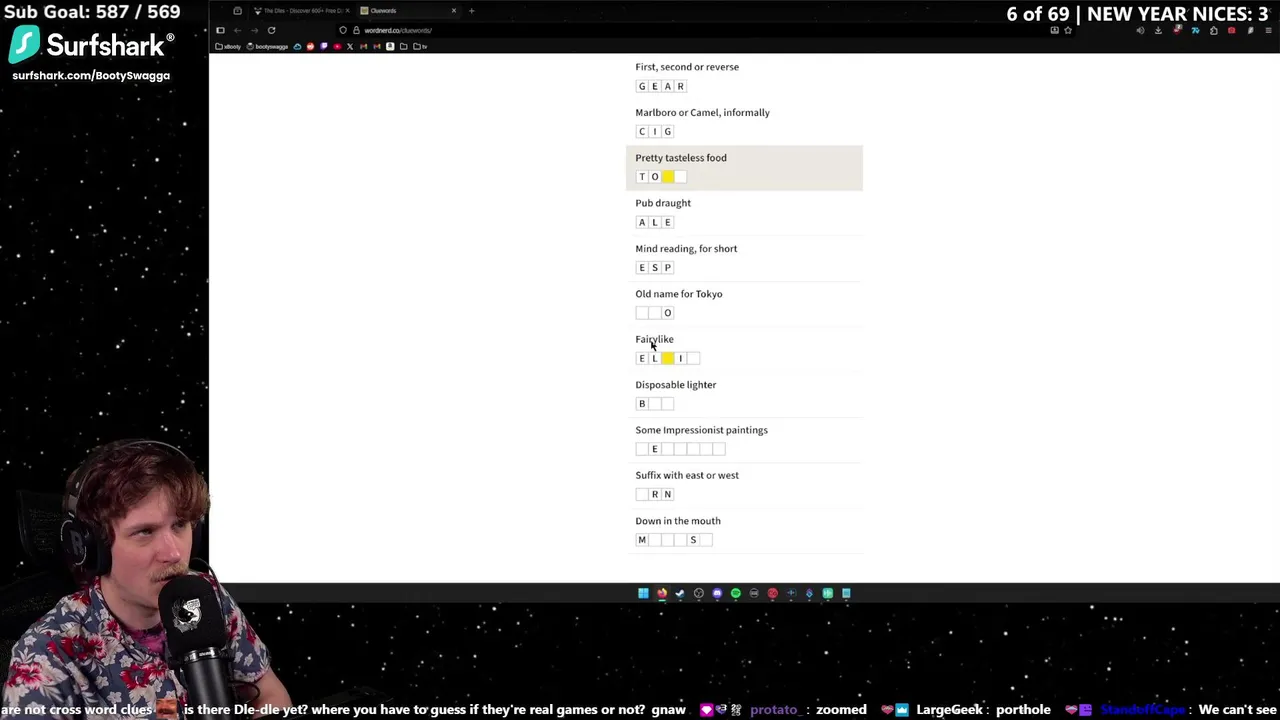Reload the Cluewords page
The image size is (1280, 720).
tap(271, 30)
